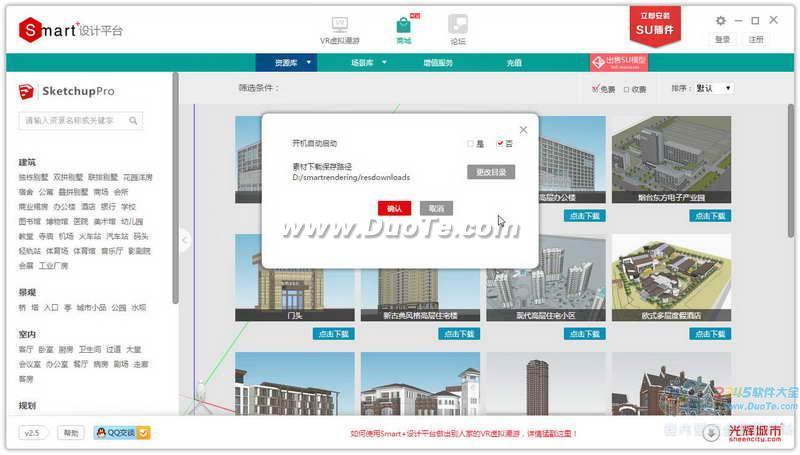This screenshot has height=455, width=800.
Task: Select the 工业厂房 category link
Action: 53,266
